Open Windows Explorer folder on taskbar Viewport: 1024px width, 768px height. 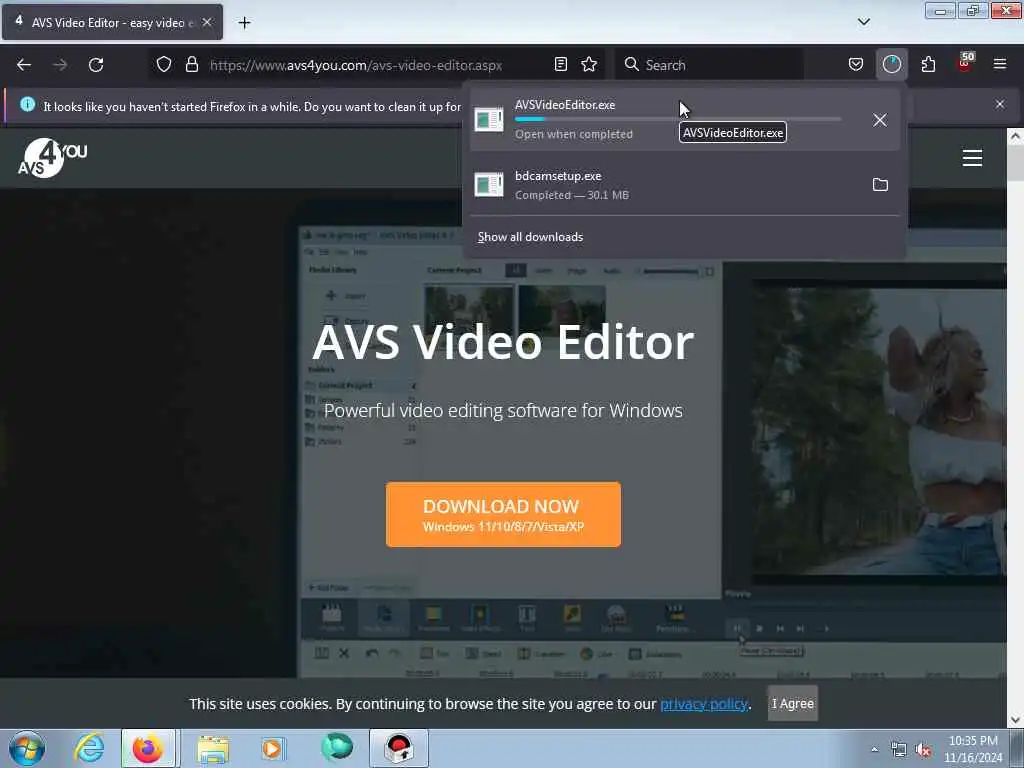tap(213, 748)
